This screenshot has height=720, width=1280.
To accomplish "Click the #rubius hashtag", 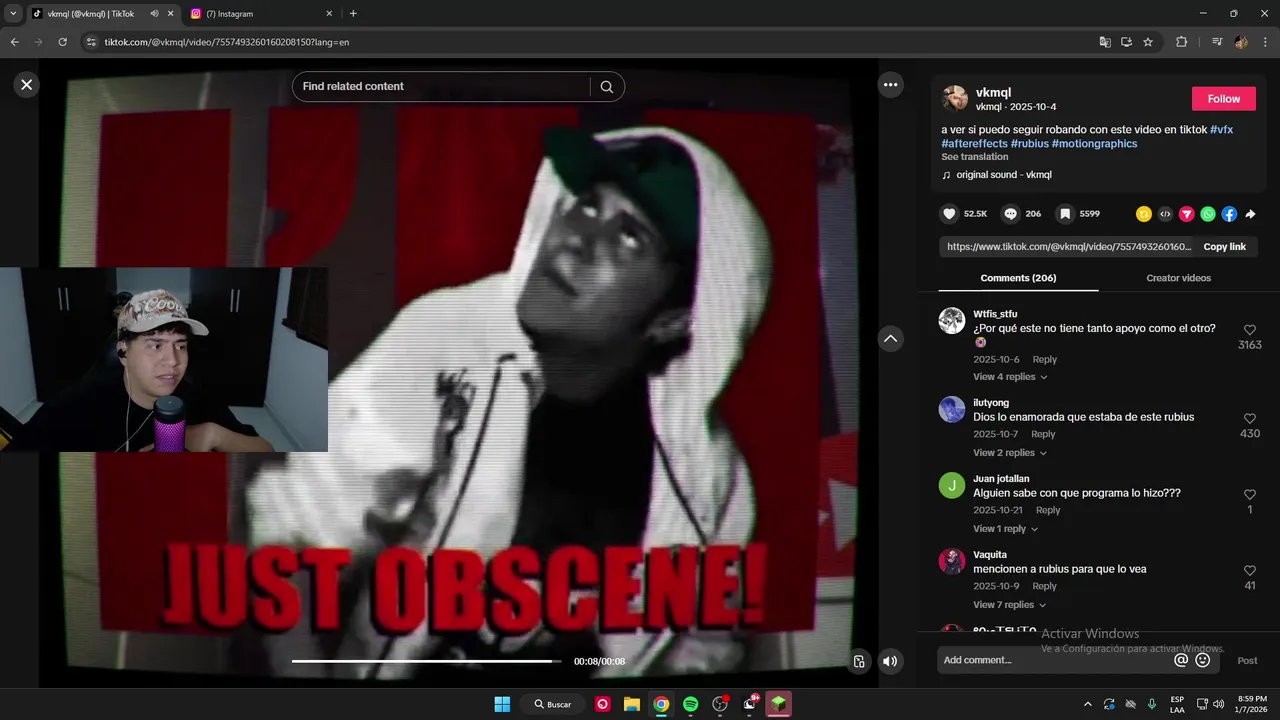I will (x=1030, y=144).
